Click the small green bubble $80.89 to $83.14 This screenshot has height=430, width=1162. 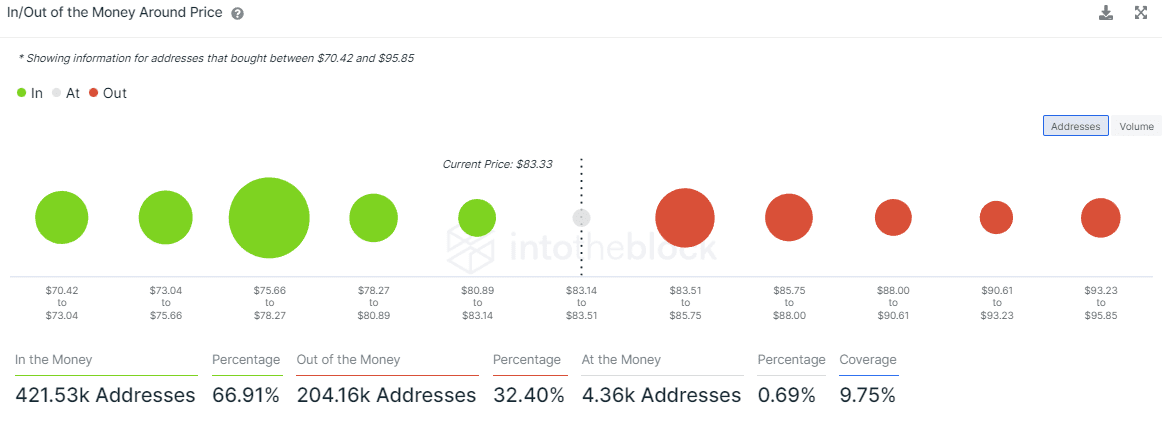[477, 218]
